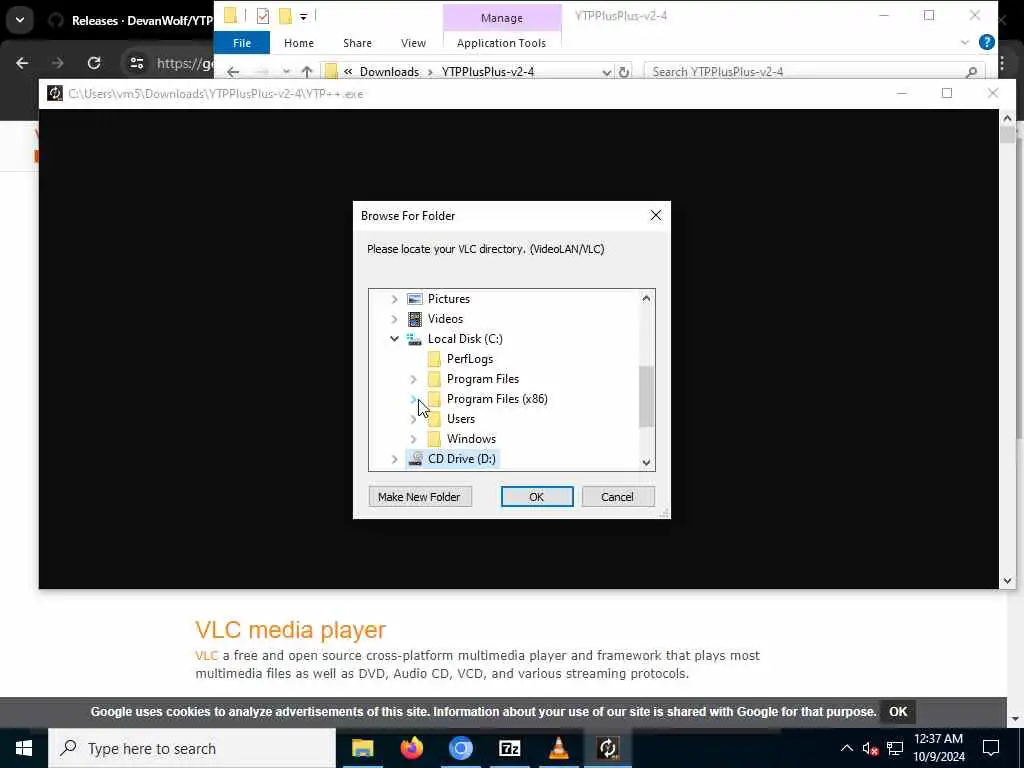Open Explorer address bar history dropdown
The width and height of the screenshot is (1024, 768).
click(607, 72)
